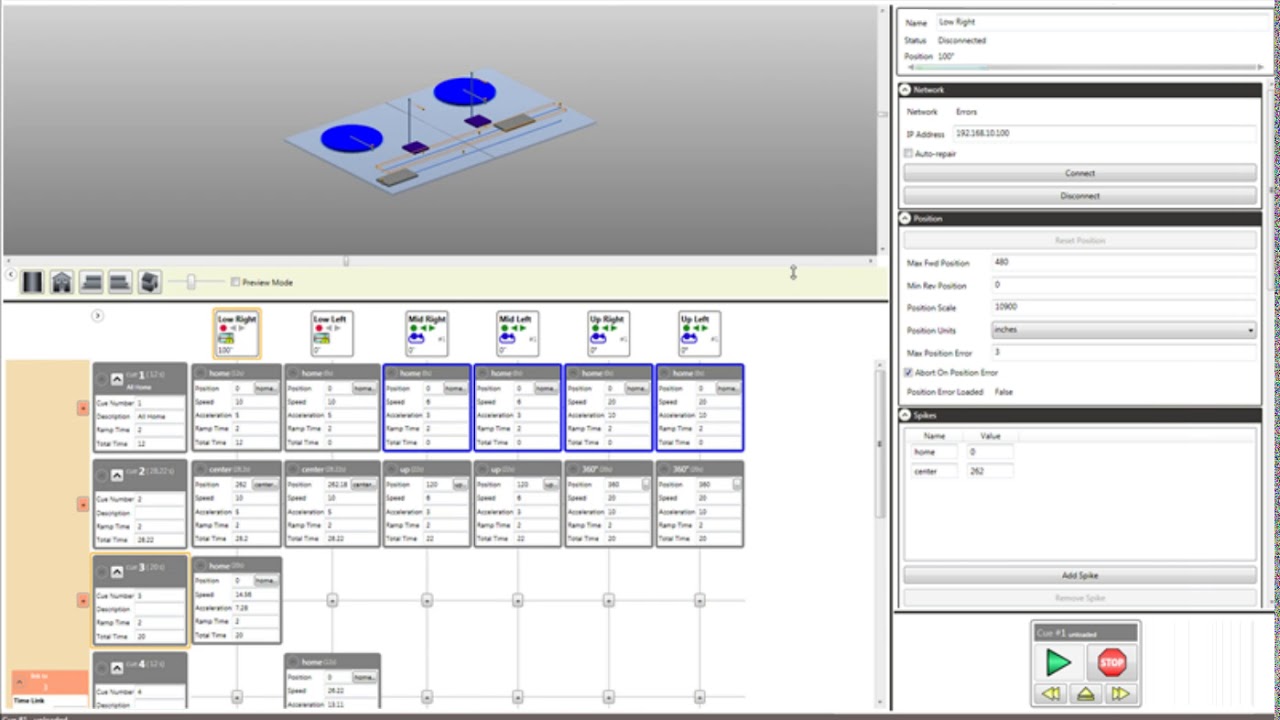This screenshot has width=1280, height=720.
Task: Click the house-shaped home view icon
Action: 62,282
